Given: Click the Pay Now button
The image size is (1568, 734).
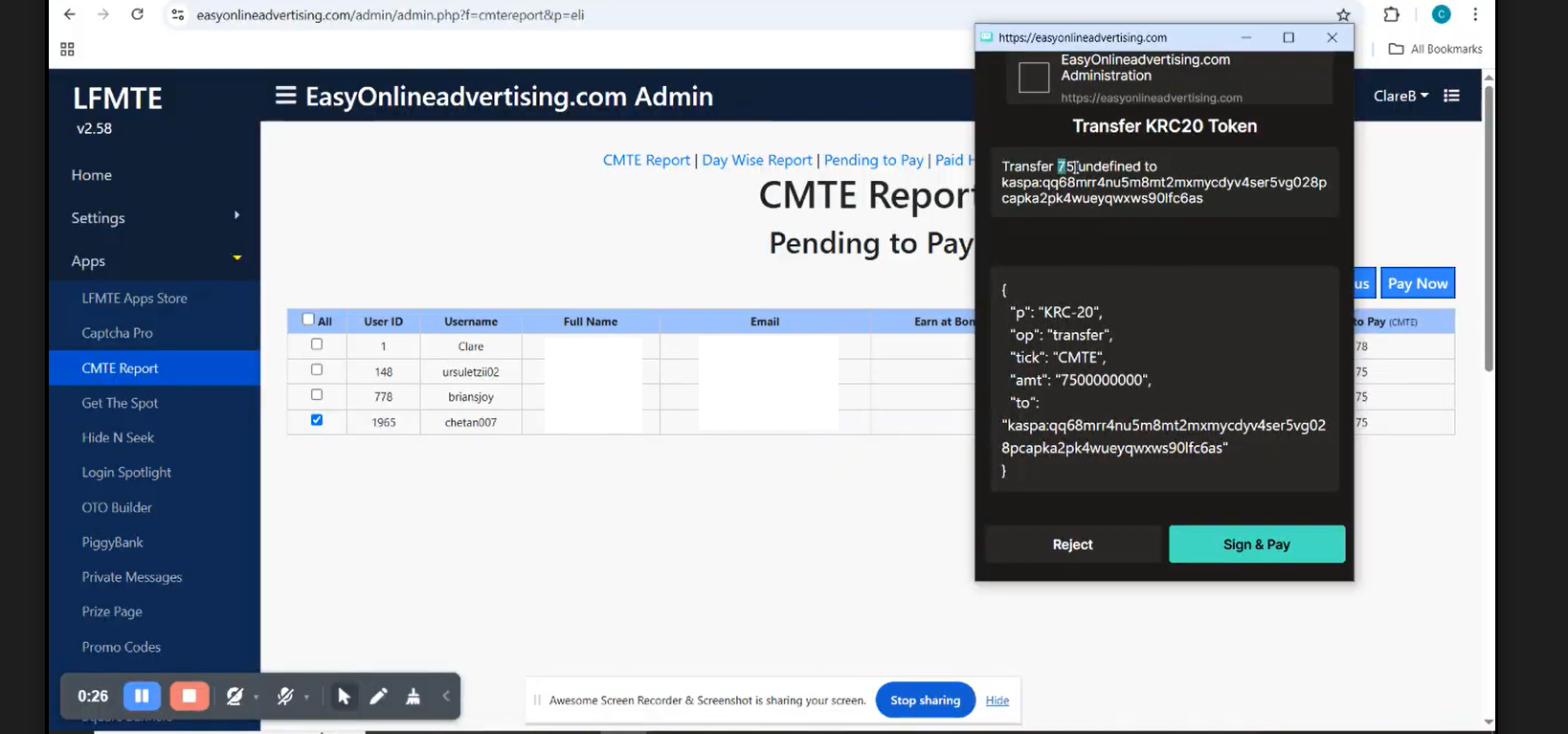Looking at the screenshot, I should (1418, 283).
